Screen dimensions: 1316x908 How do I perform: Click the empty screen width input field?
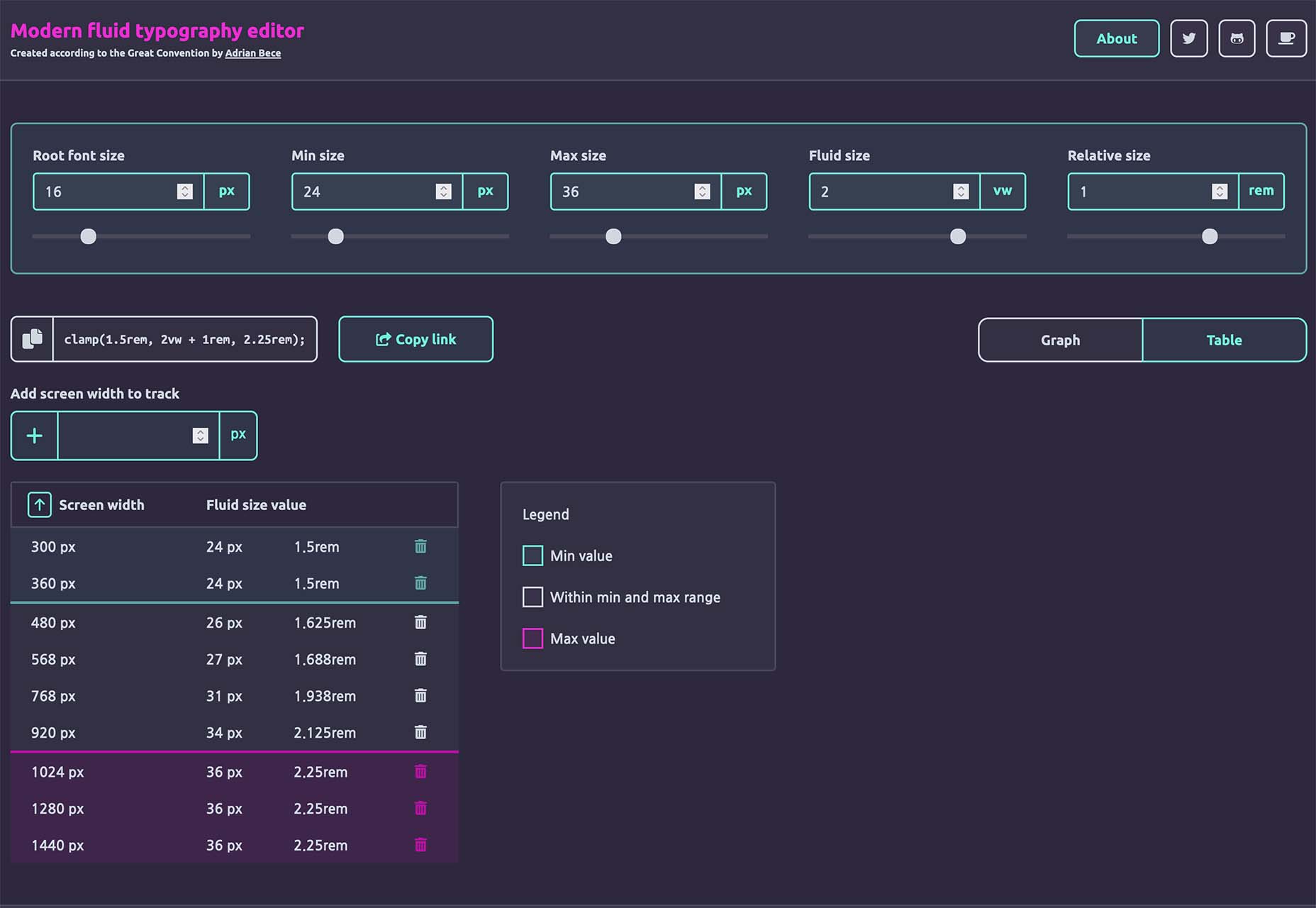coord(138,436)
